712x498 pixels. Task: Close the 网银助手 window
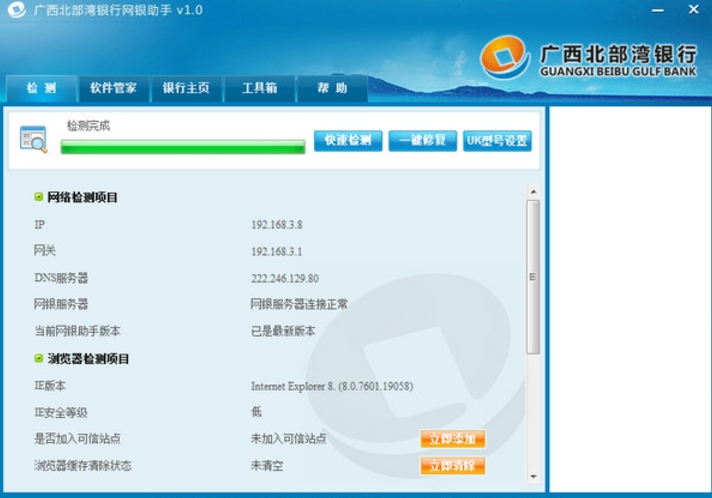click(x=693, y=9)
